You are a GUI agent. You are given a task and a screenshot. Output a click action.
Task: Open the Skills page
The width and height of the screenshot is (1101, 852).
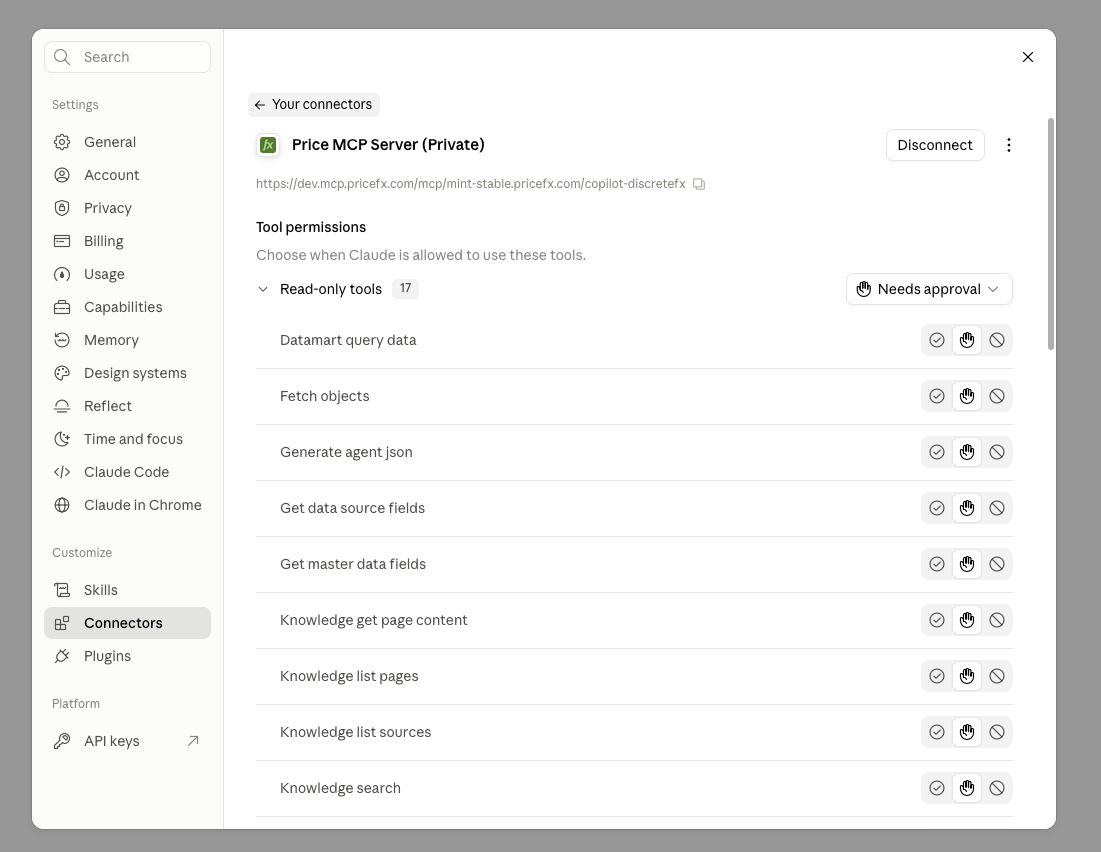127,590
